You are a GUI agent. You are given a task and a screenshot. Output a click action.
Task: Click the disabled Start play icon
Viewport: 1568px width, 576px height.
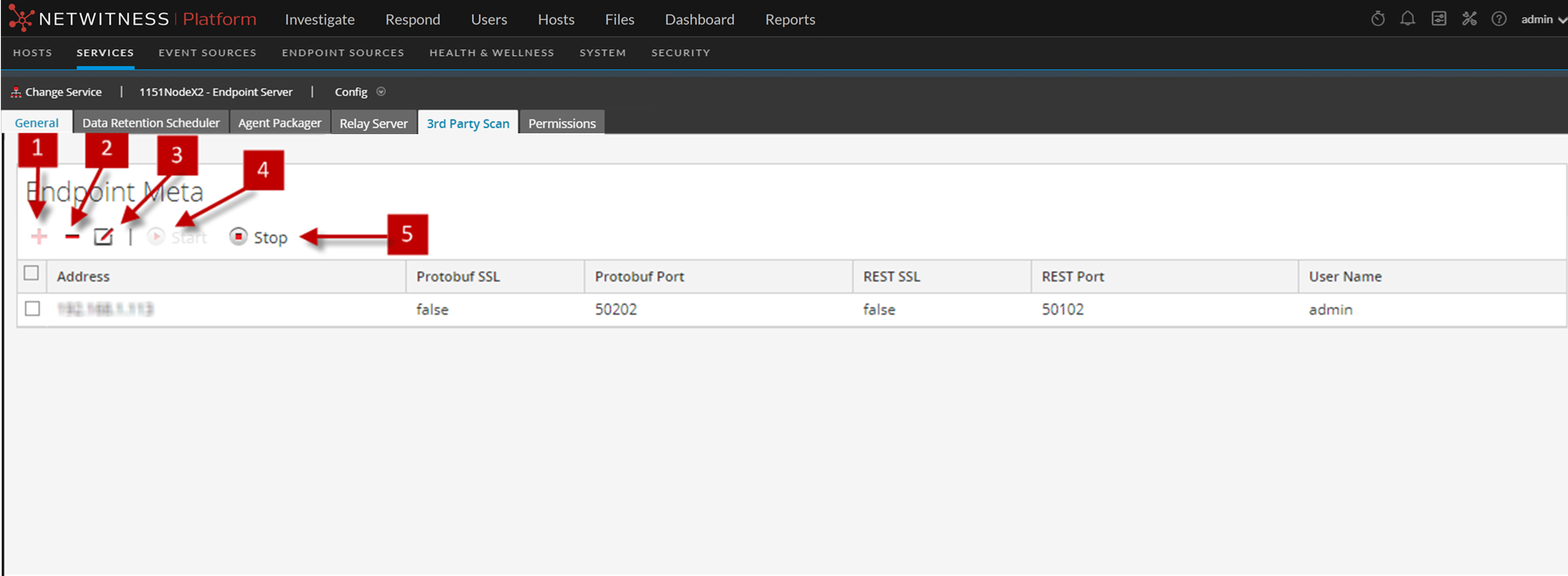pyautogui.click(x=155, y=237)
